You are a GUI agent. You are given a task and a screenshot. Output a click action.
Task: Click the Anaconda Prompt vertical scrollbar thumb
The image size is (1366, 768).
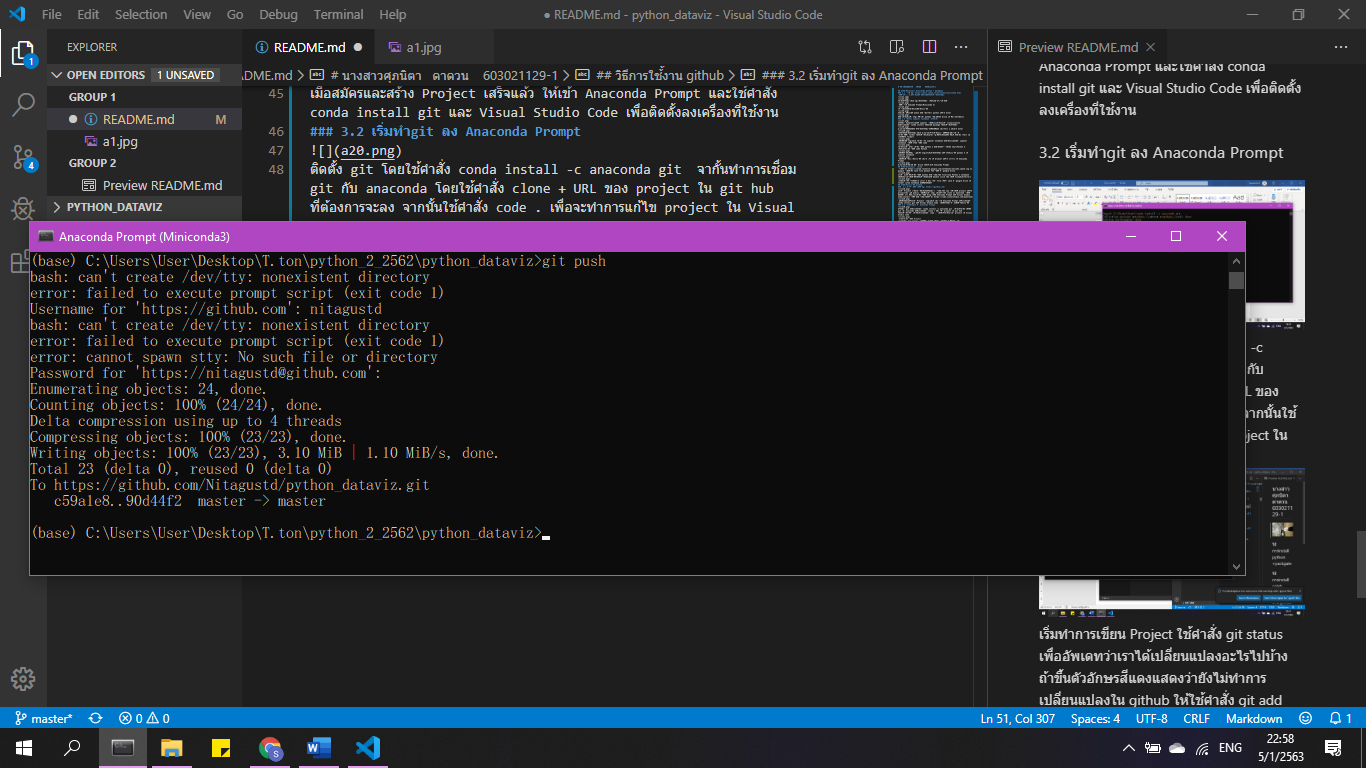click(x=1237, y=280)
